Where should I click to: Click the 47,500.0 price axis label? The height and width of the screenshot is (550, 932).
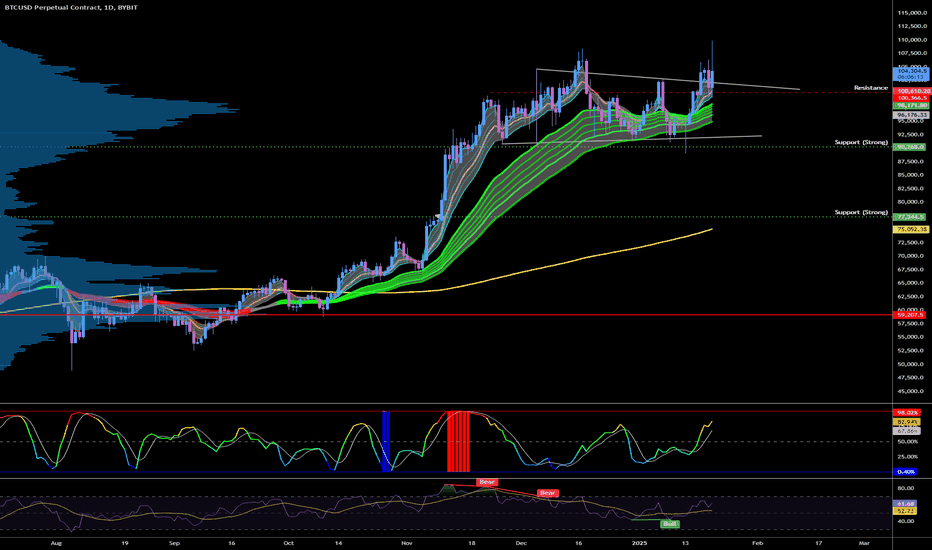pyautogui.click(x=912, y=378)
